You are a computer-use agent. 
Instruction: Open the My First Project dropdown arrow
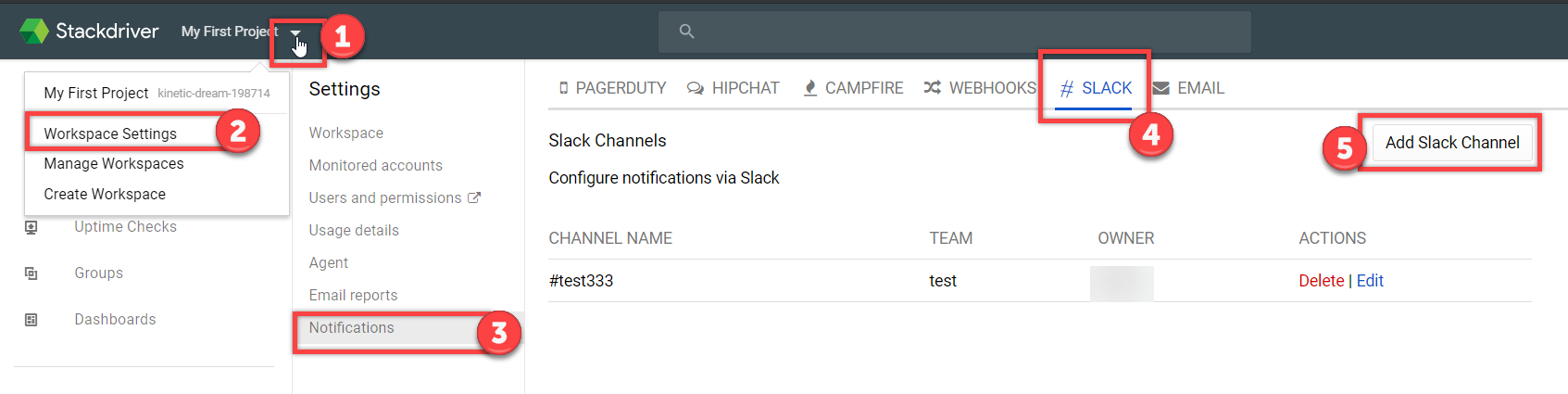(x=295, y=32)
